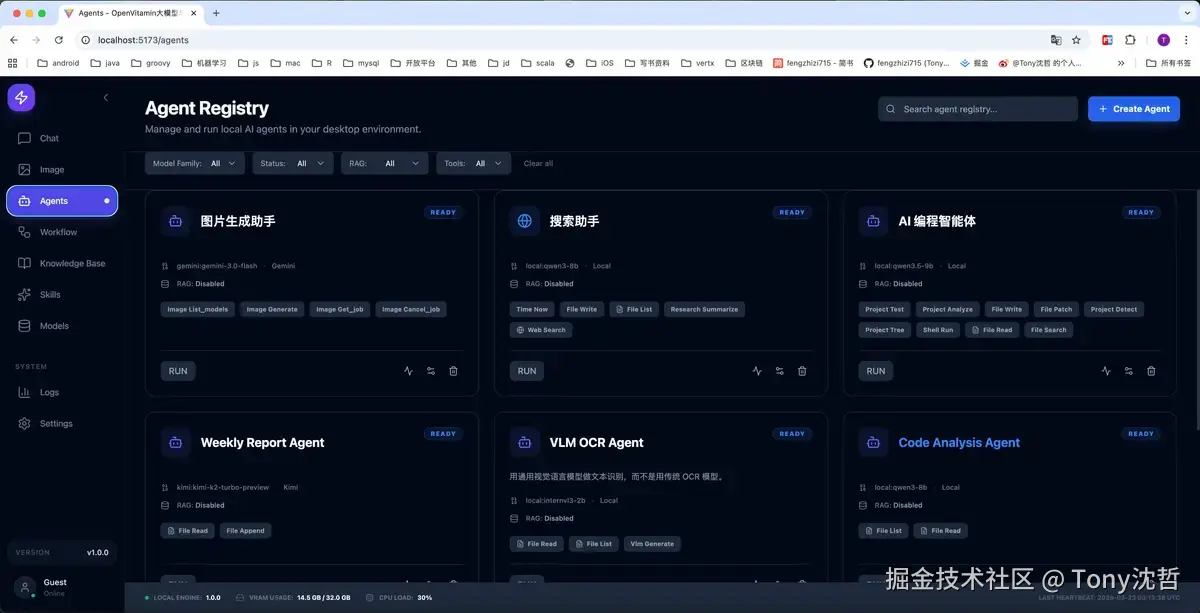Click the Search agent registry field
The width and height of the screenshot is (1200, 613).
[x=978, y=109]
